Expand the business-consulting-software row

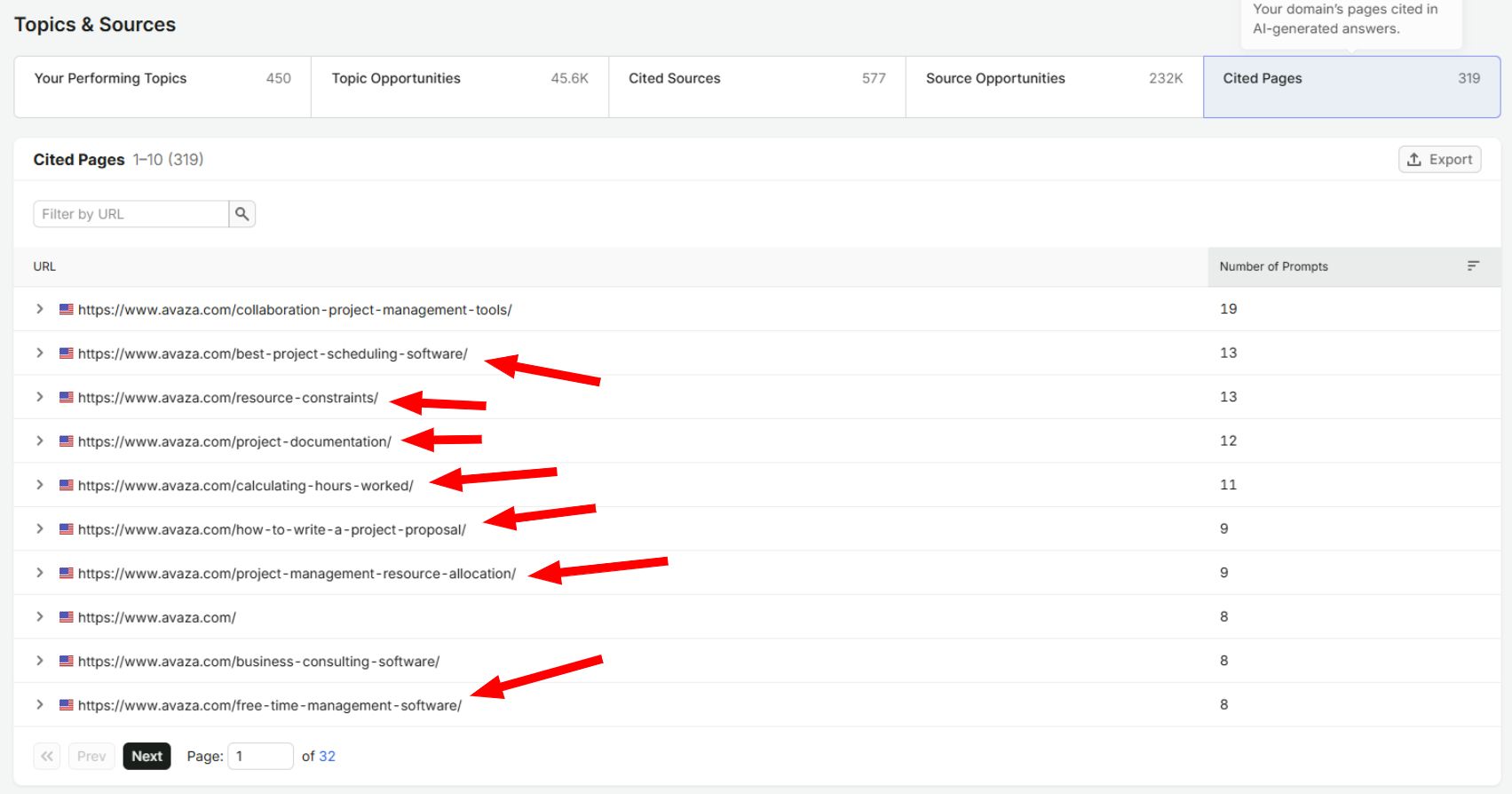pyautogui.click(x=40, y=661)
